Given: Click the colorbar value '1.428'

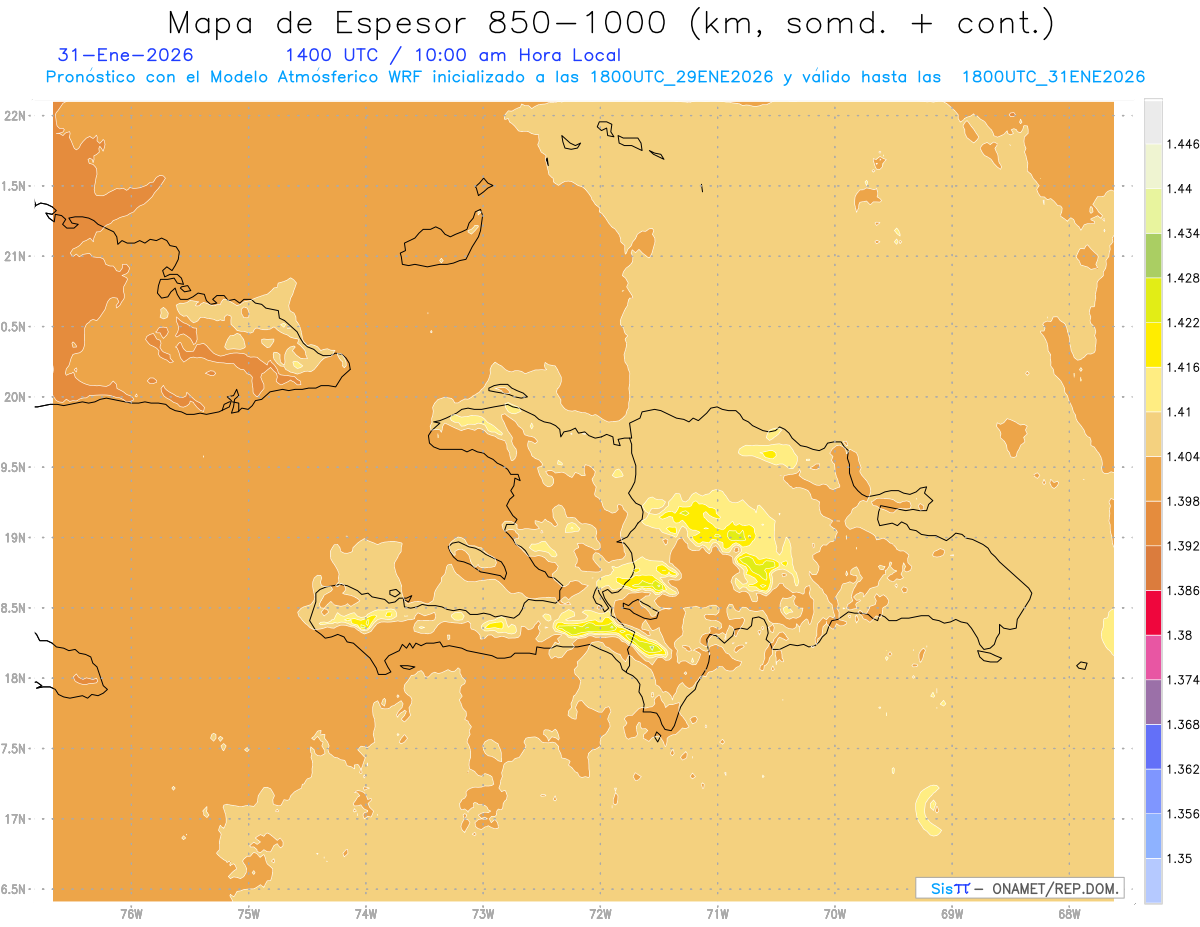Looking at the screenshot, I should point(1184,278).
